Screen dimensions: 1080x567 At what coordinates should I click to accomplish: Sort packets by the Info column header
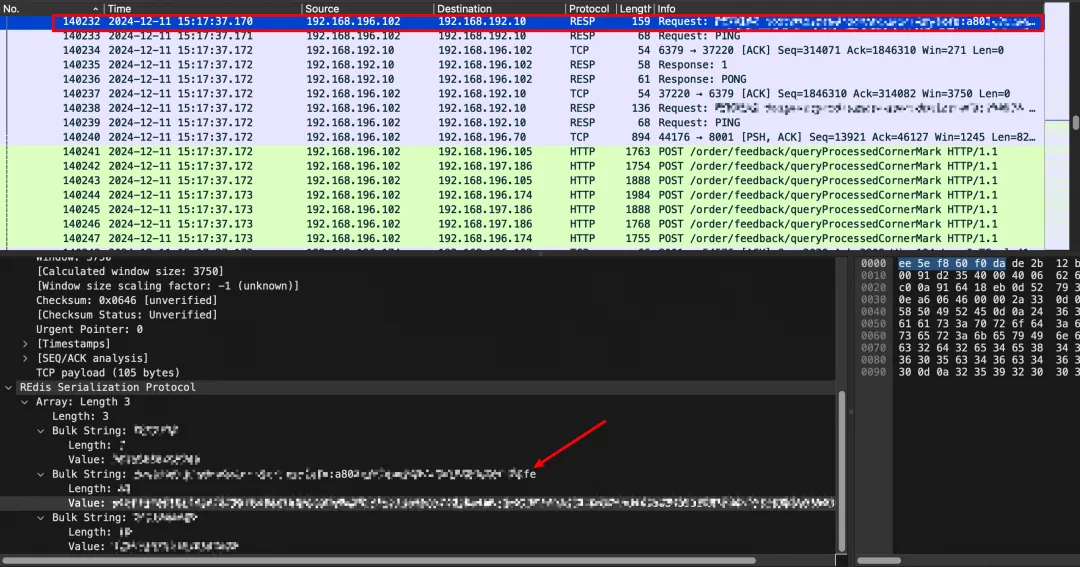847,8
